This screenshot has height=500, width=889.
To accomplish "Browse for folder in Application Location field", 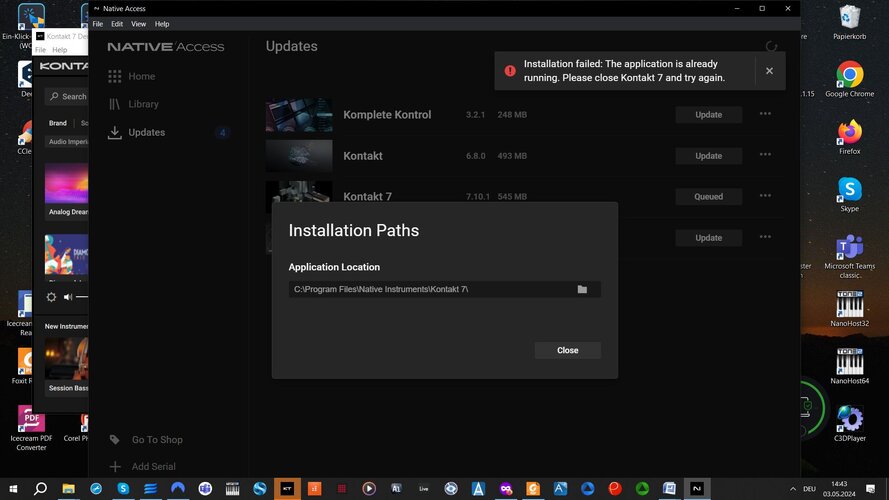I will pos(582,289).
